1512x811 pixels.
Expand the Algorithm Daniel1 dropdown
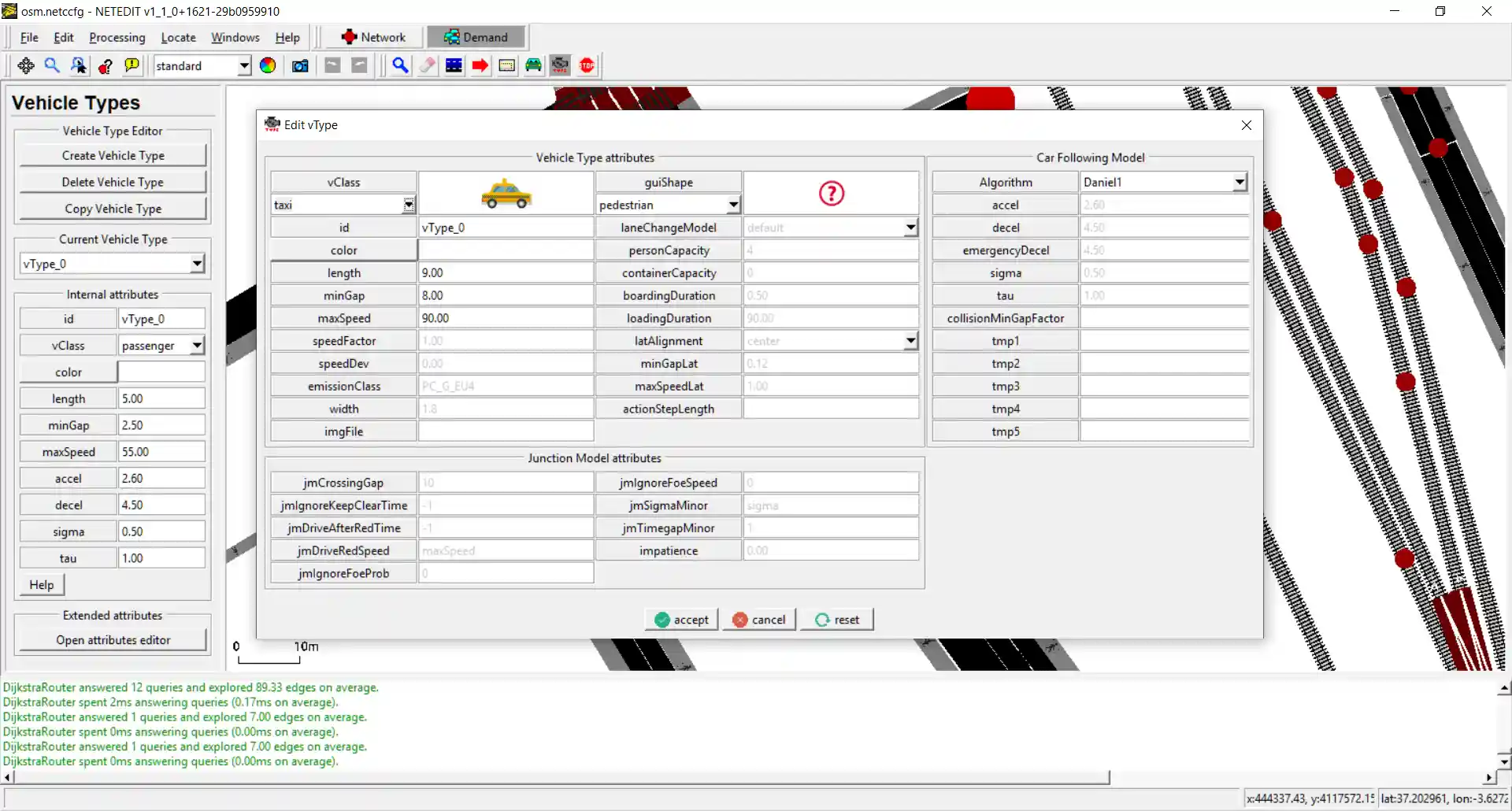1240,183
